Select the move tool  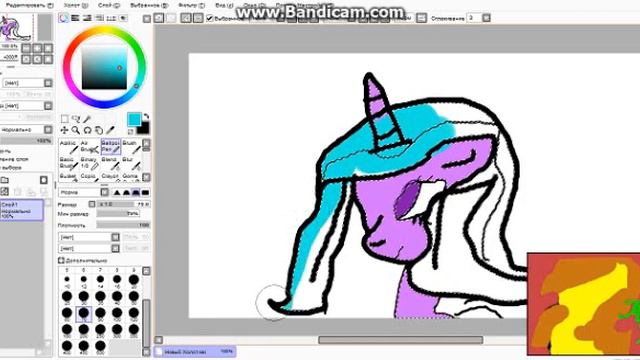point(64,130)
